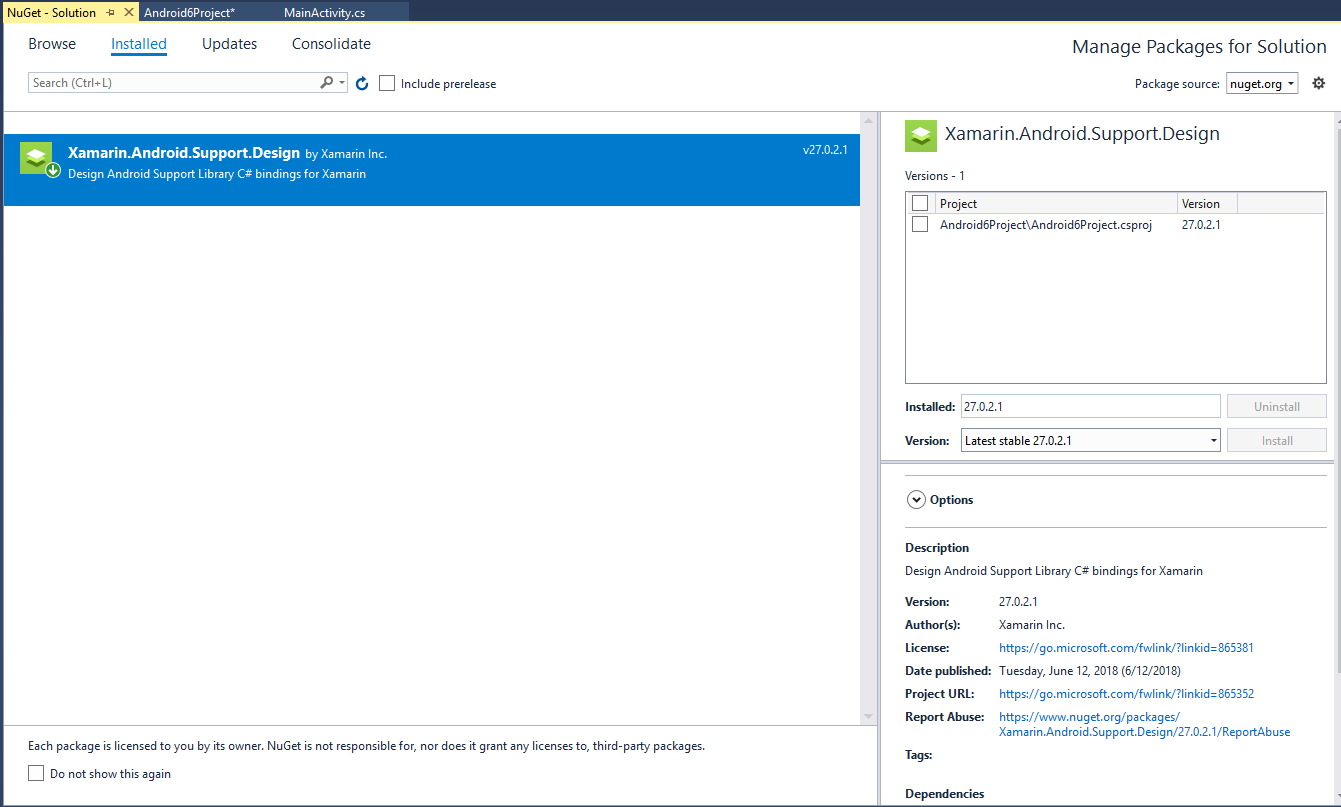
Task: Open the Report Abuse link
Action: [x=1144, y=724]
